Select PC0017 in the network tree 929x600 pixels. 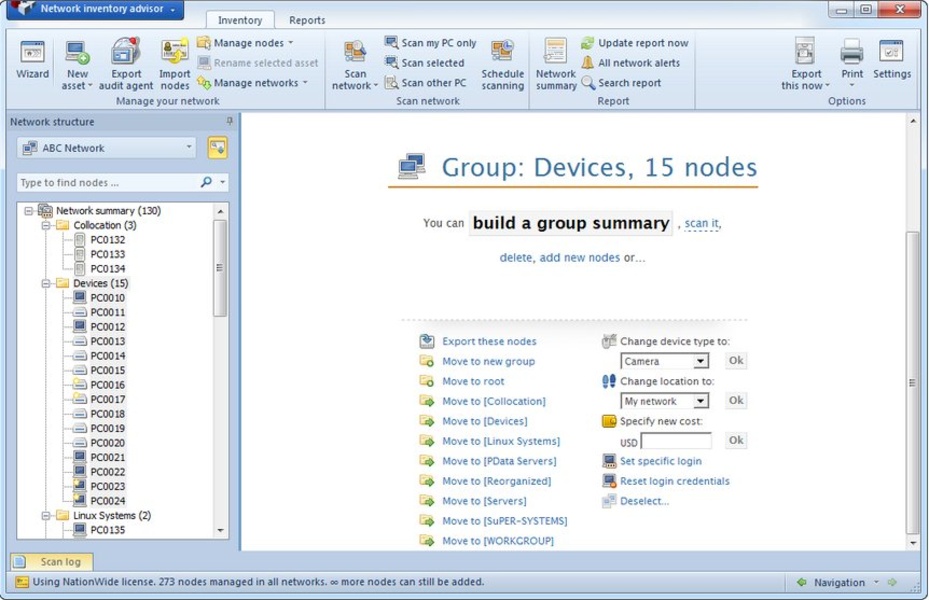coord(107,399)
